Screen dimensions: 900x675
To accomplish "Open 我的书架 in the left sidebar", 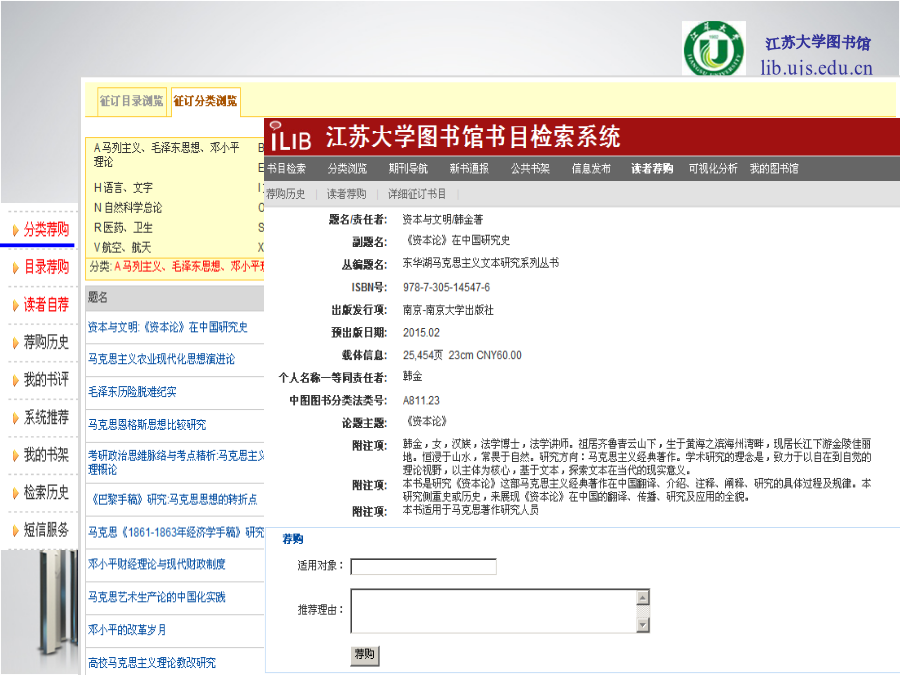I will 46,455.
